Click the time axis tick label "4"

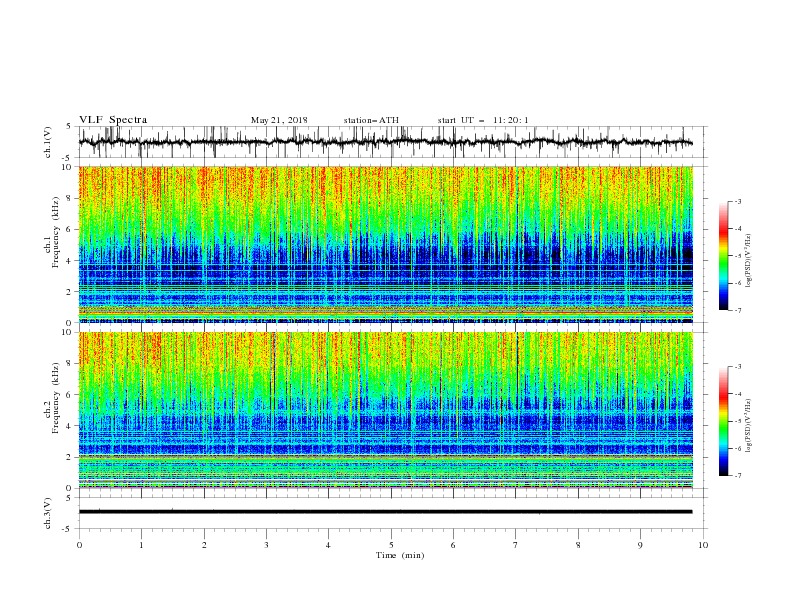328,545
